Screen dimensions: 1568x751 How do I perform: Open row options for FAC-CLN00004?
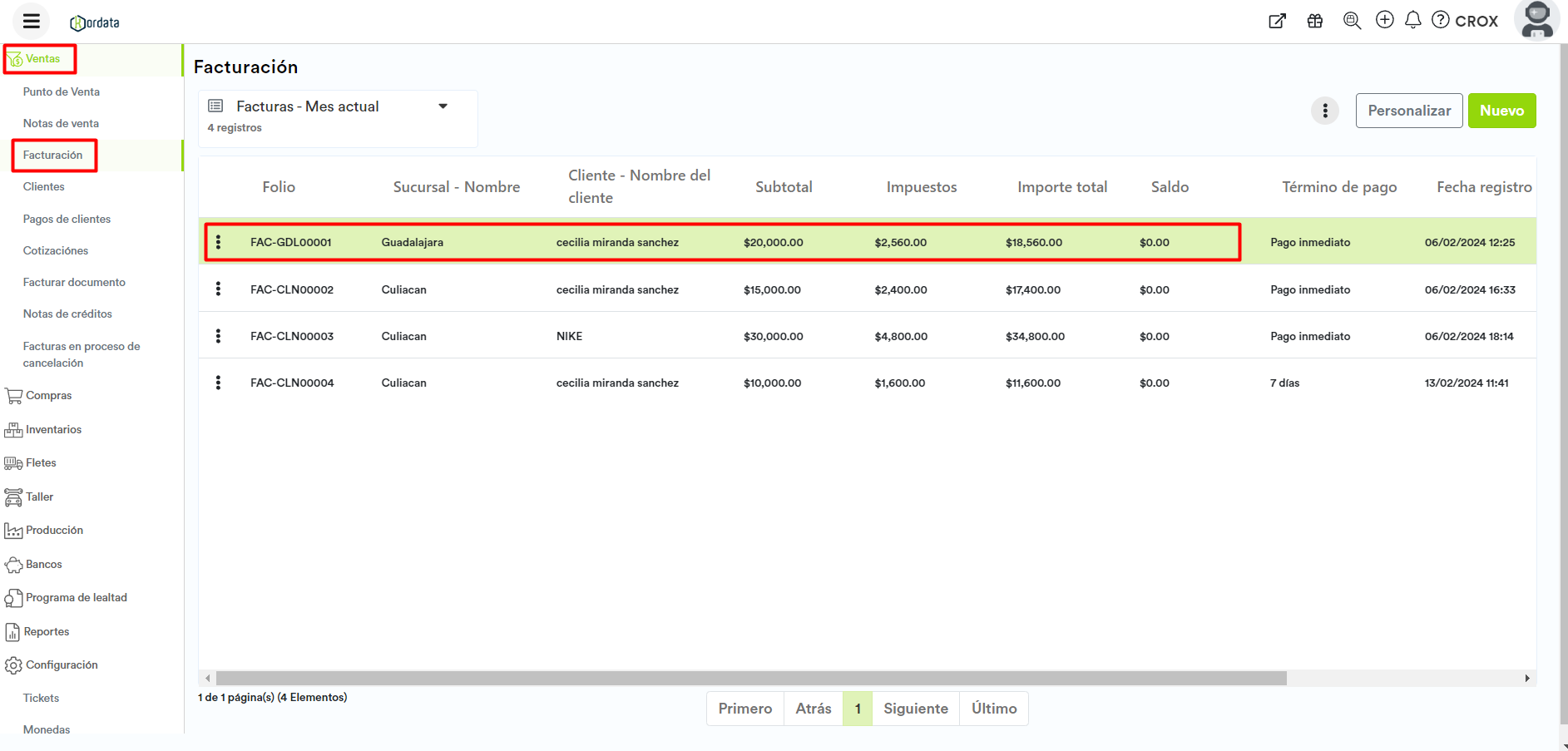(218, 383)
